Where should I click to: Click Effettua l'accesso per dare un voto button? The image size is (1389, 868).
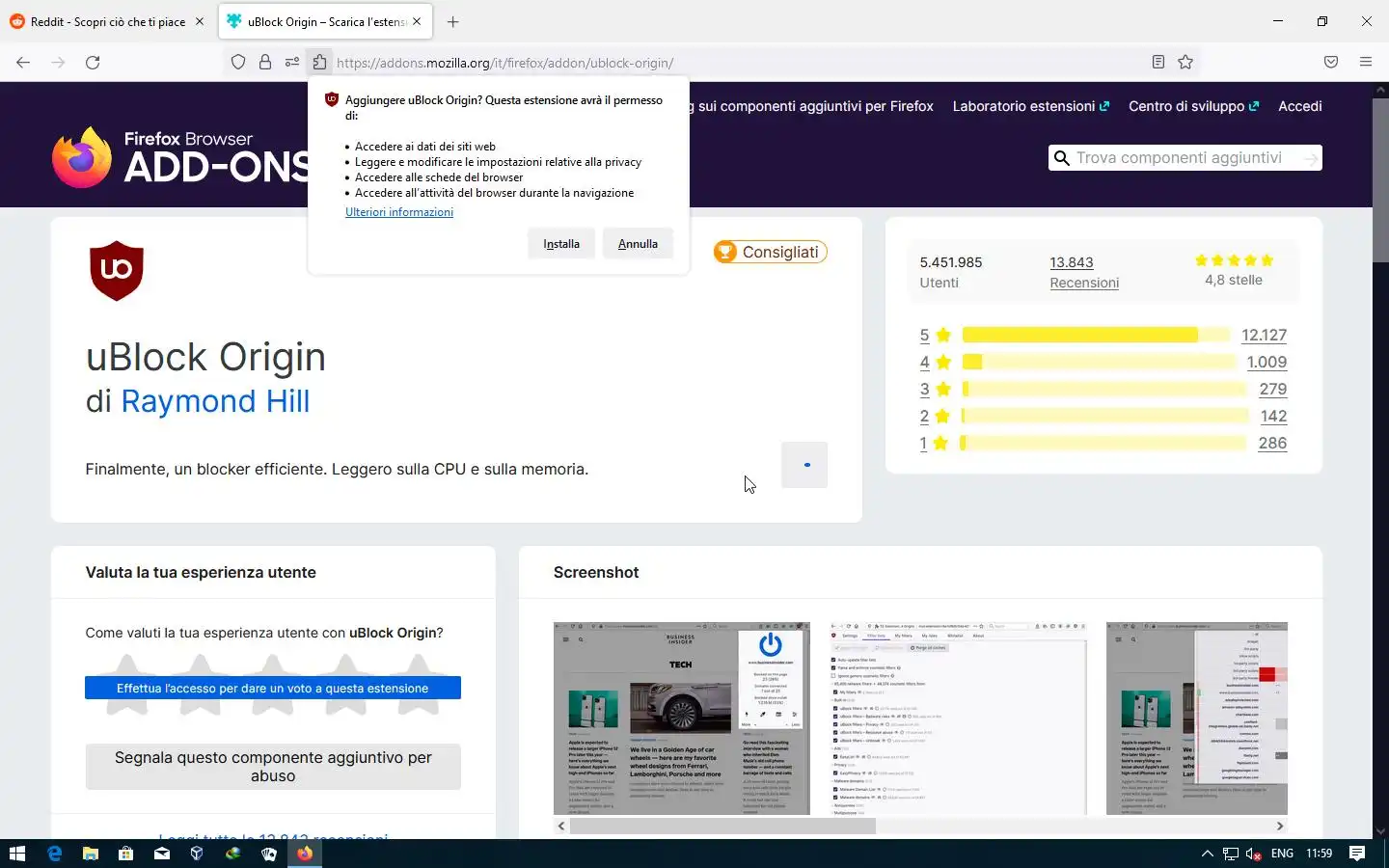click(x=273, y=688)
